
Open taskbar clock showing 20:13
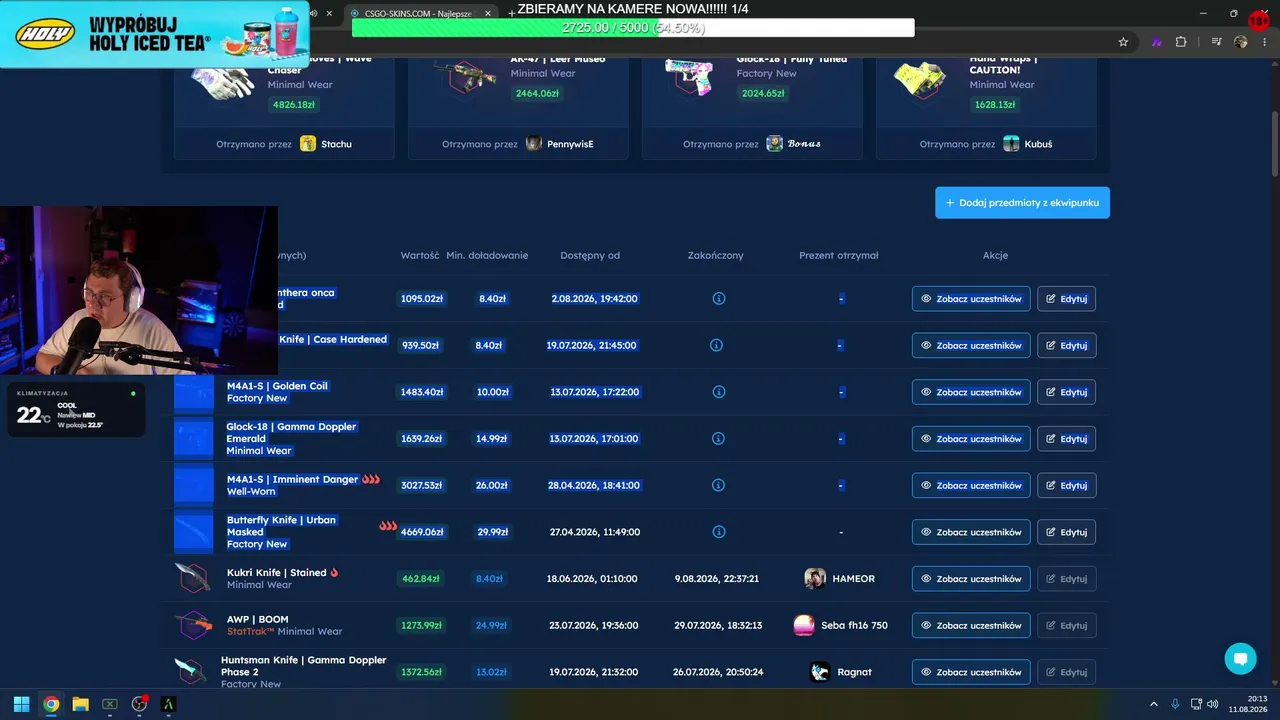pos(1248,704)
